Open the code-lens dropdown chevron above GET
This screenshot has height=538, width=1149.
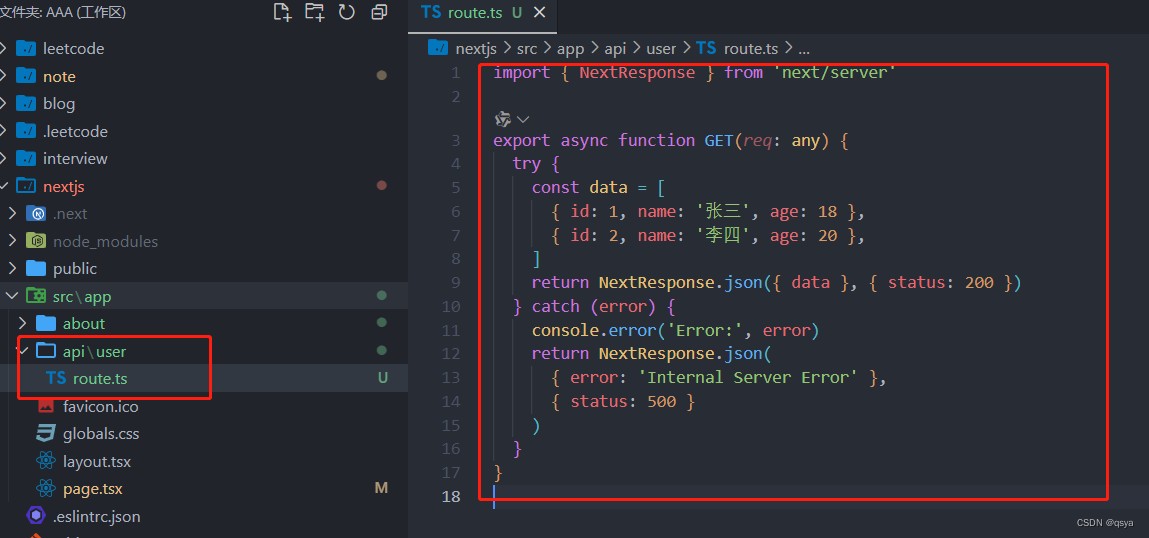(523, 119)
